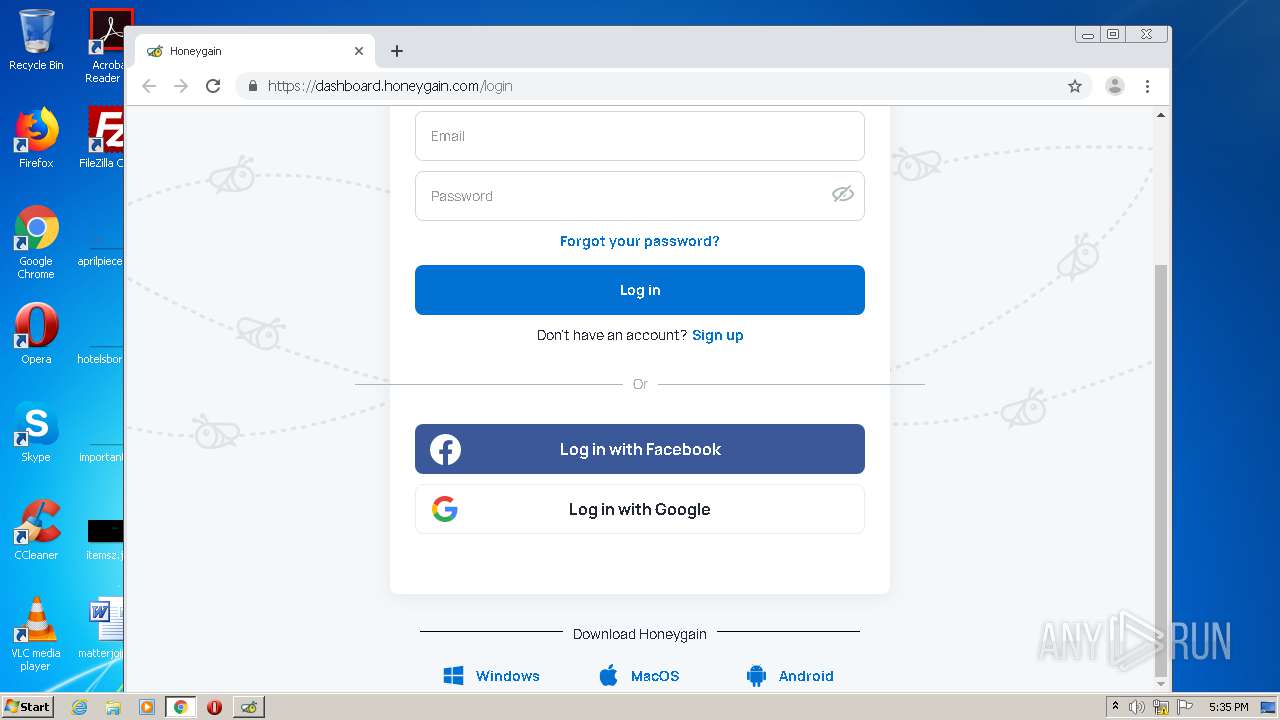The width and height of the screenshot is (1280, 720).
Task: Open the Windows Start menu
Action: click(28, 706)
